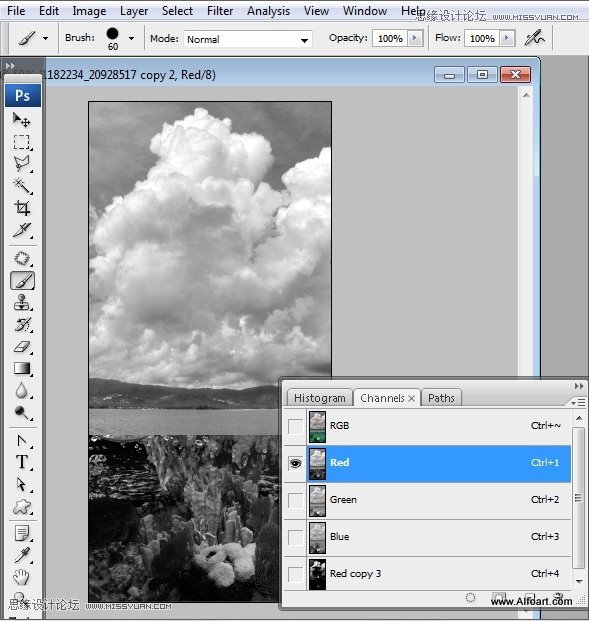Image resolution: width=589 pixels, height=621 pixels.
Task: Select the Hand tool
Action: pos(21,577)
